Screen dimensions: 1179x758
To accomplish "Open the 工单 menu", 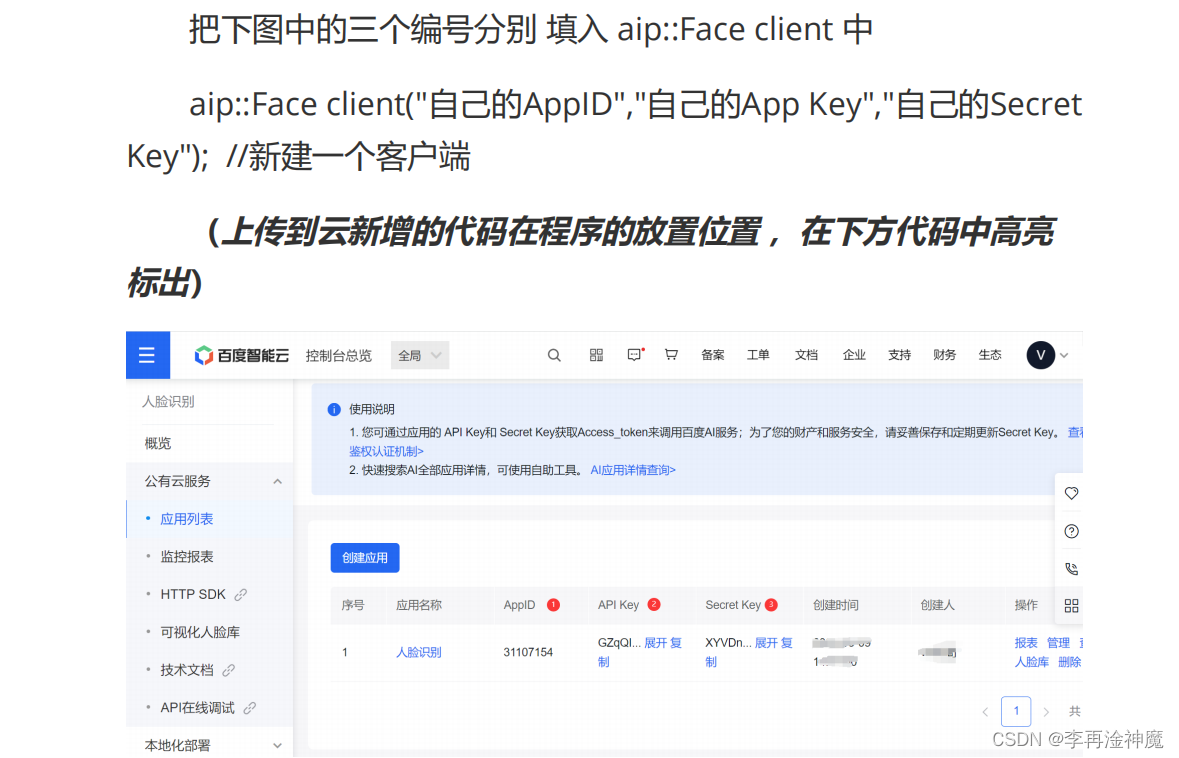I will pos(758,355).
